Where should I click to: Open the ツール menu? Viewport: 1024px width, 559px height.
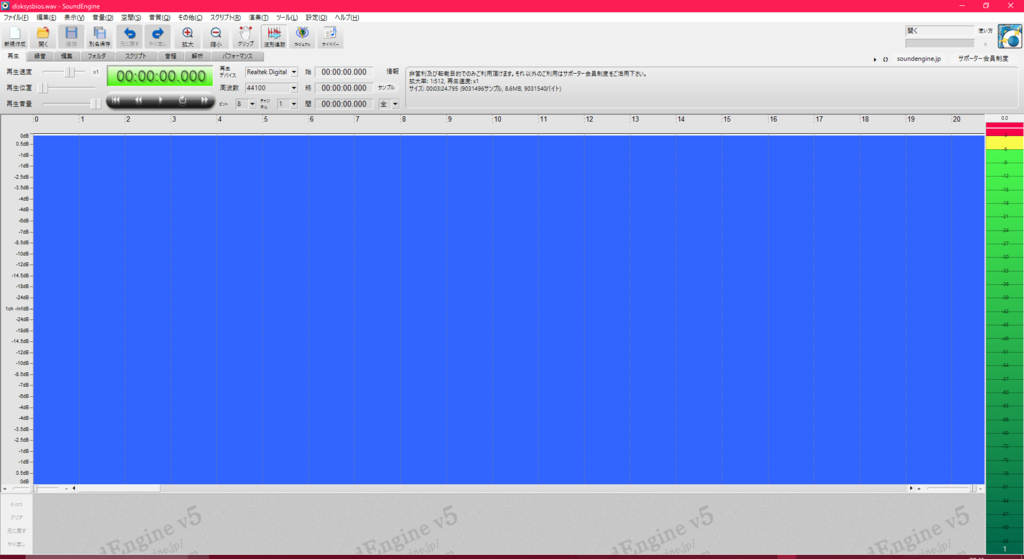click(287, 18)
